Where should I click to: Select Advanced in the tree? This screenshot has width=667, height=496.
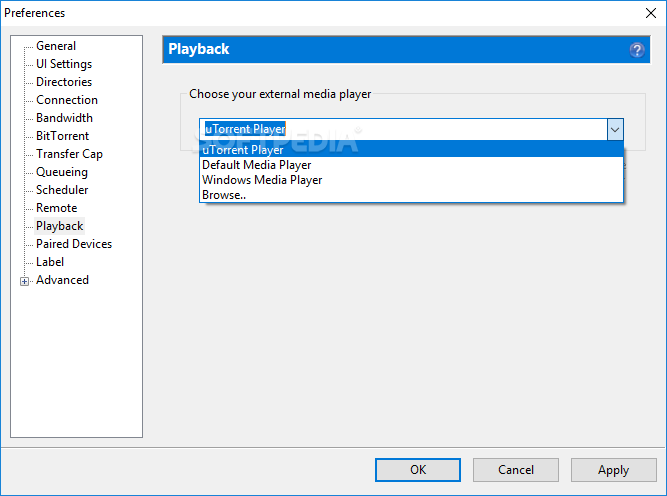(62, 280)
